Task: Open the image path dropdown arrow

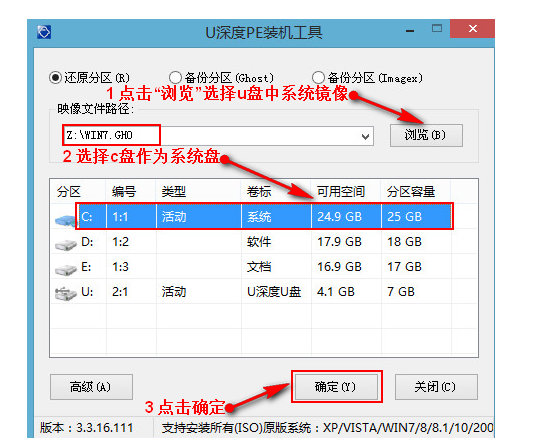Action: coord(365,136)
